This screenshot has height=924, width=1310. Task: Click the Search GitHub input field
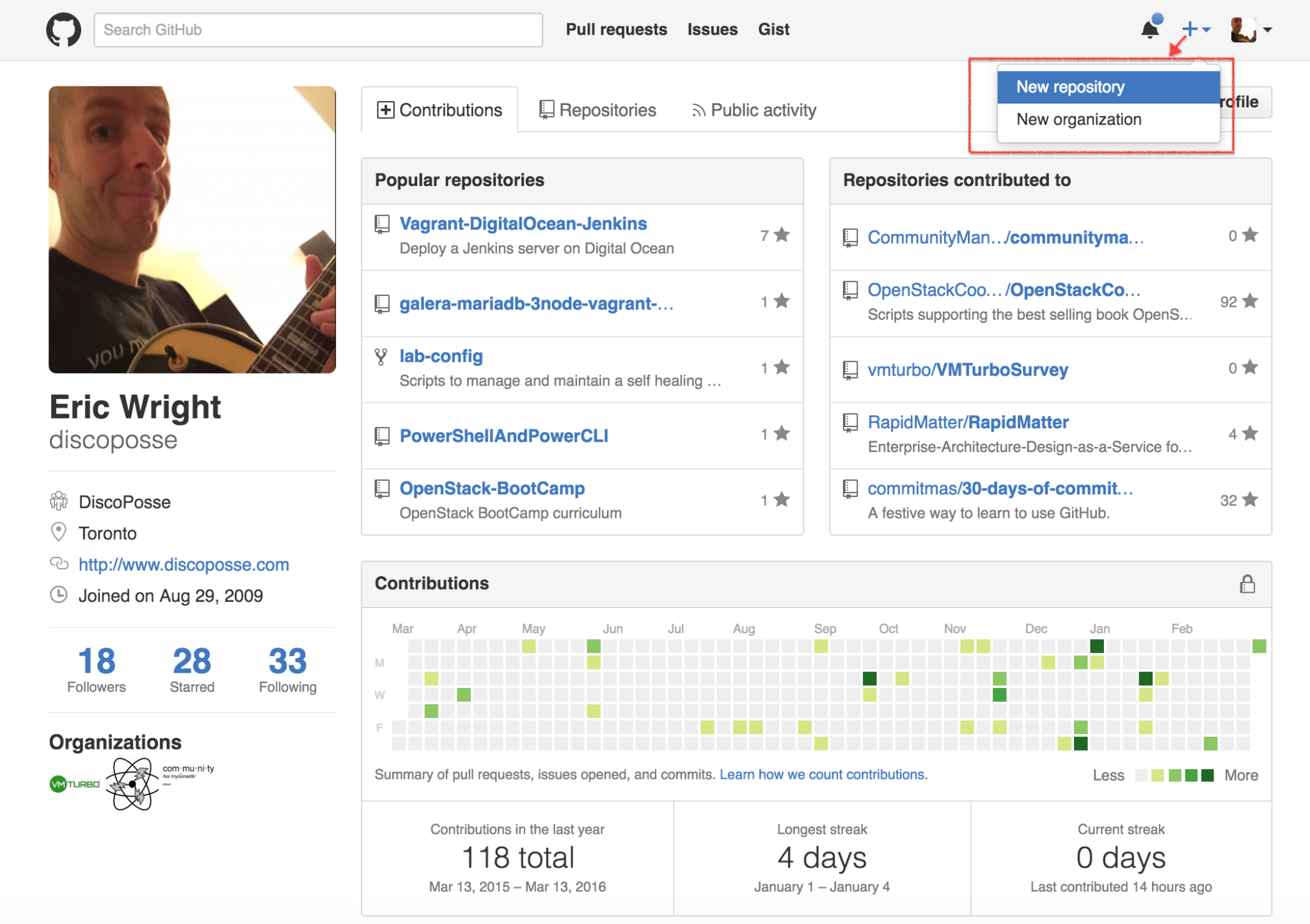pyautogui.click(x=318, y=30)
